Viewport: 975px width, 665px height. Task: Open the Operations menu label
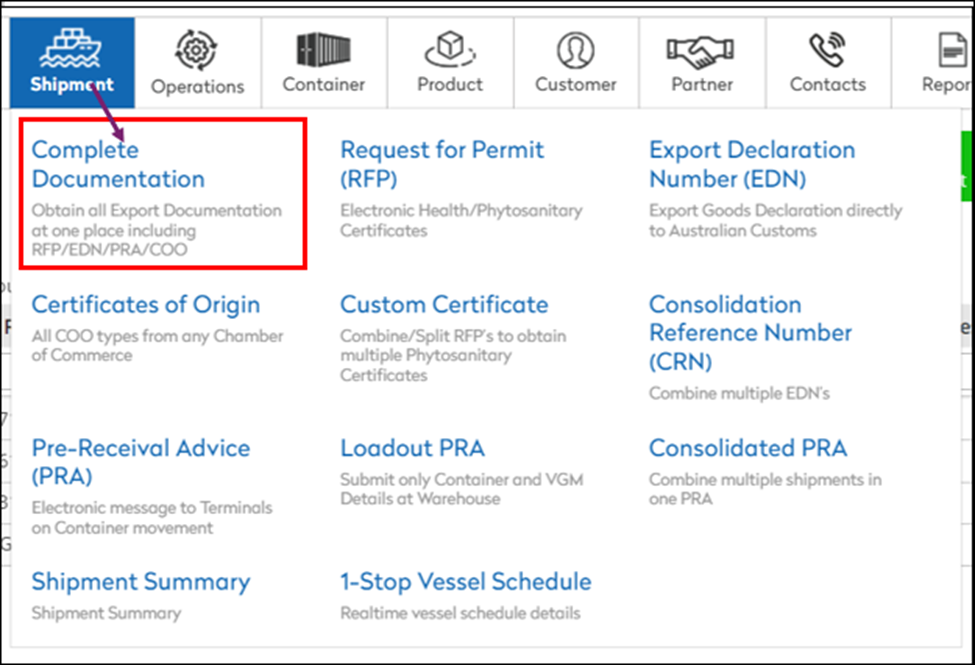tap(198, 86)
